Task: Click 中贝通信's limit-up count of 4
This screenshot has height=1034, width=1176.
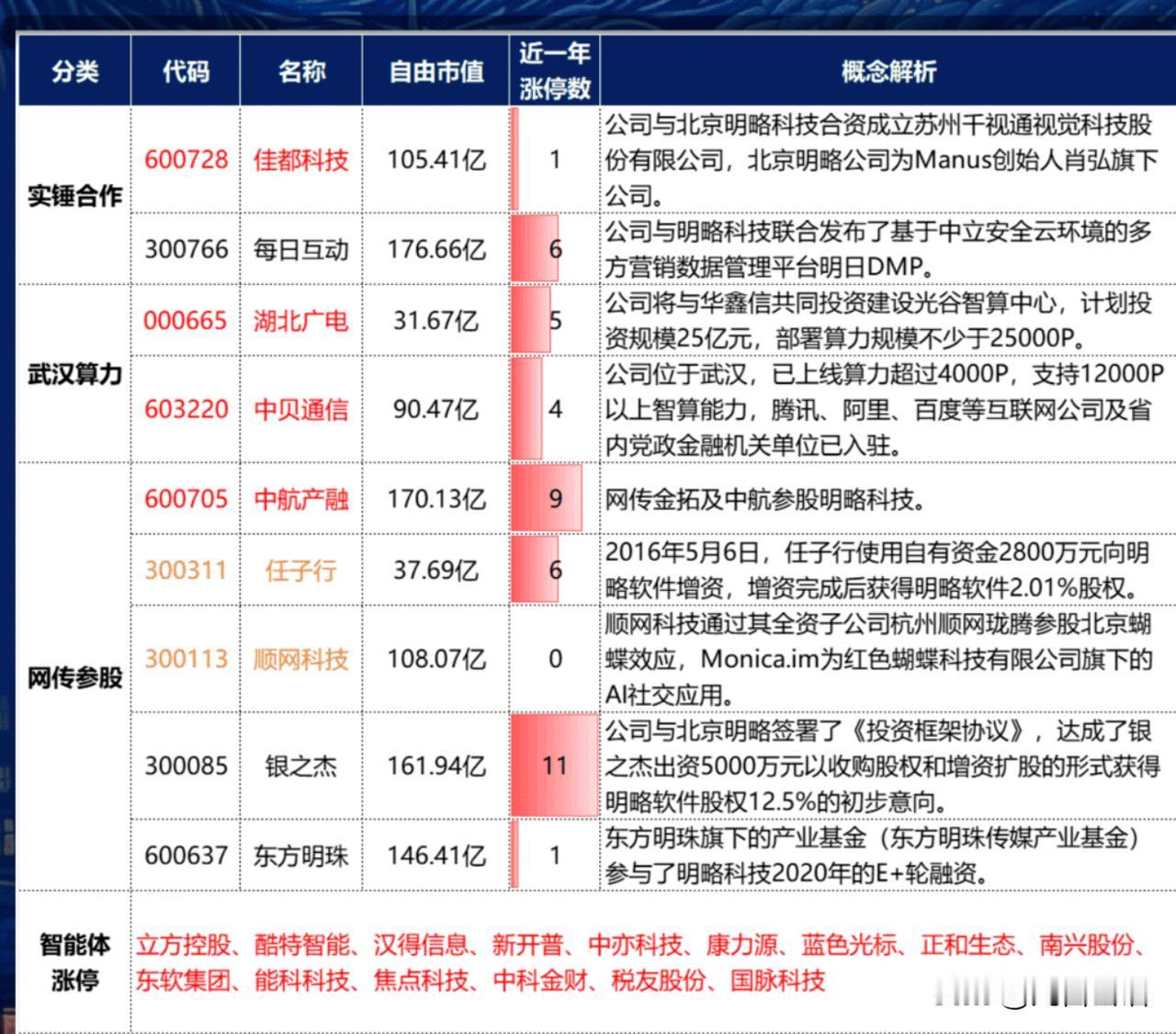Action: click(555, 409)
